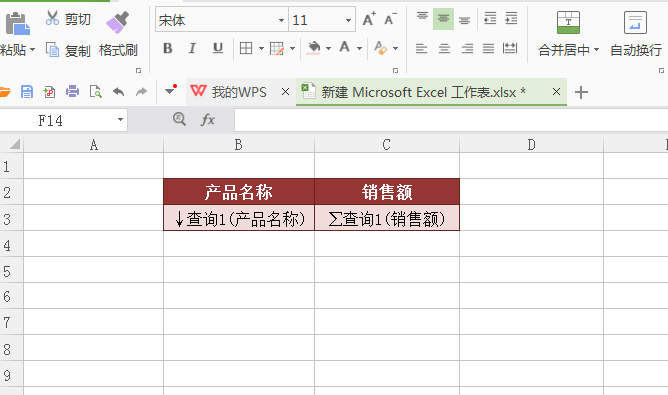Viewport: 668px width, 395px height.
Task: Select the Format Painter (格式刷) tool
Action: 118,35
